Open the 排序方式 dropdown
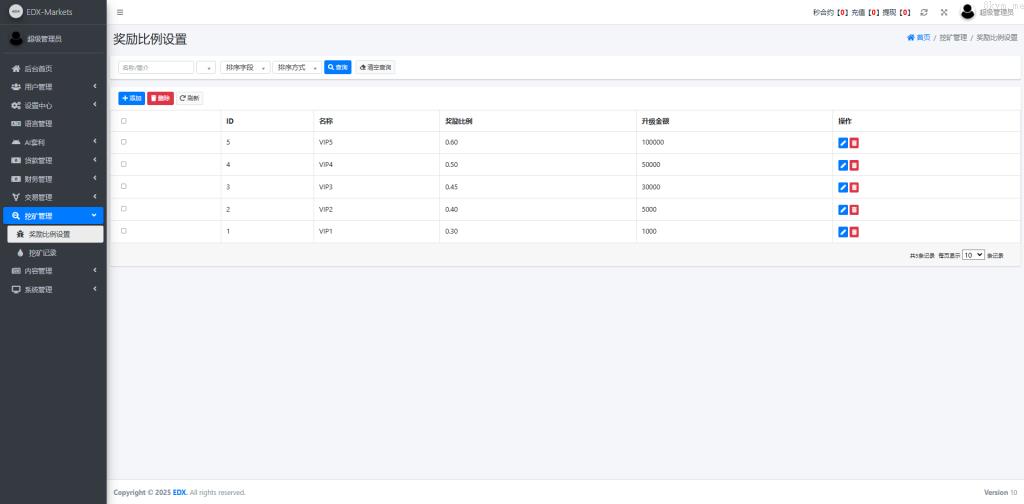Screen dimensions: 1024x504 (x=297, y=68)
